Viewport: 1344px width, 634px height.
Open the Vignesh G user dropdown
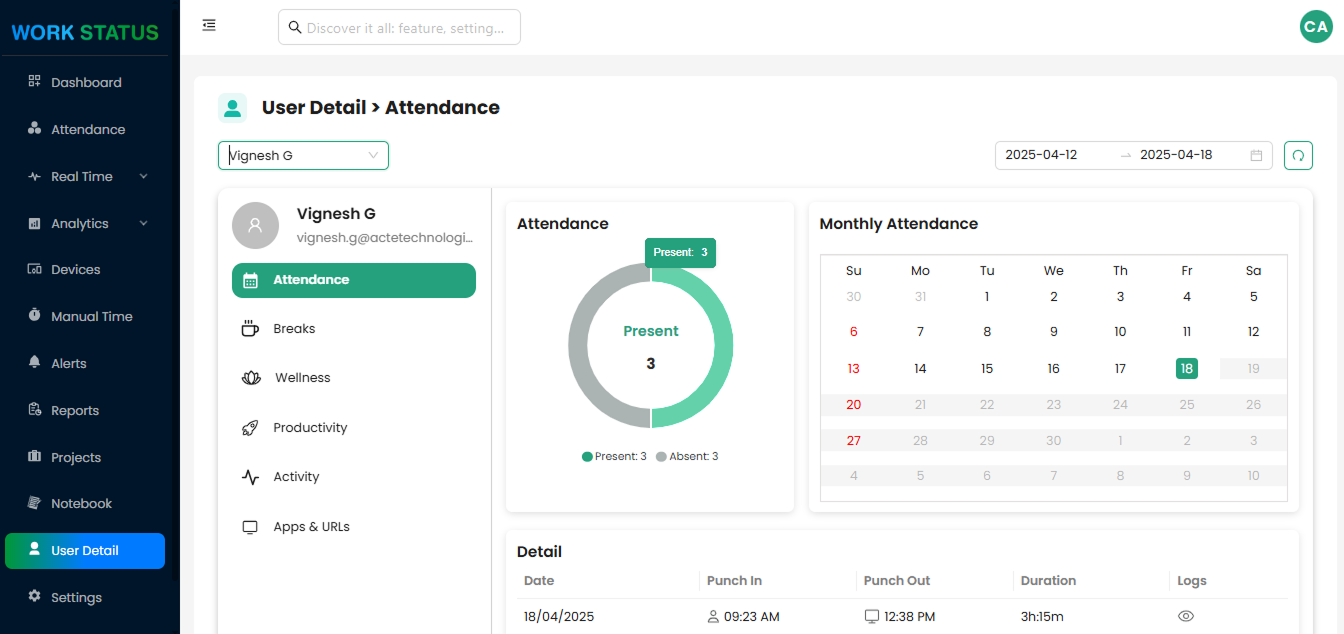pyautogui.click(x=303, y=155)
